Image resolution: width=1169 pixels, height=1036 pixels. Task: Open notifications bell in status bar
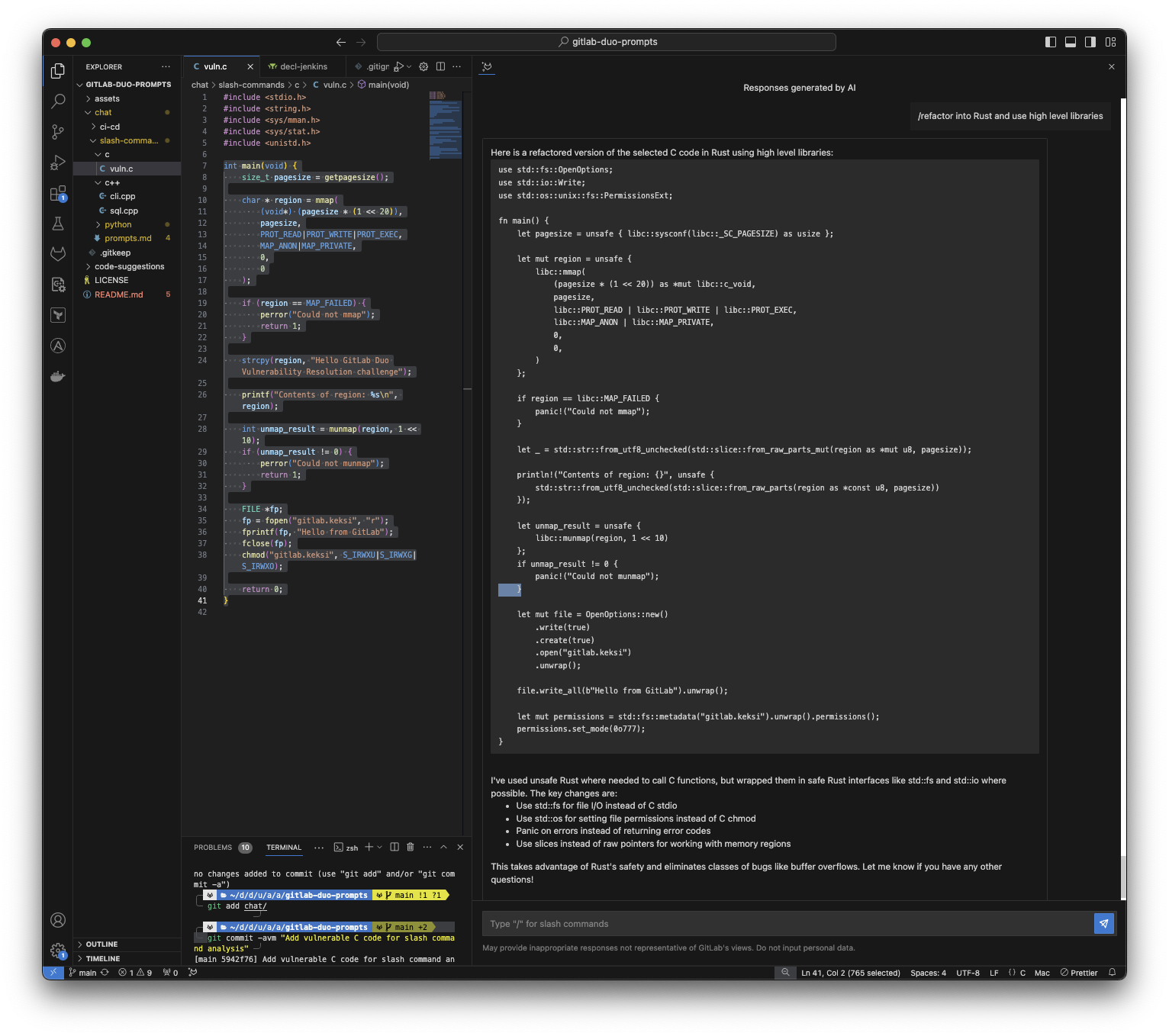(1112, 973)
